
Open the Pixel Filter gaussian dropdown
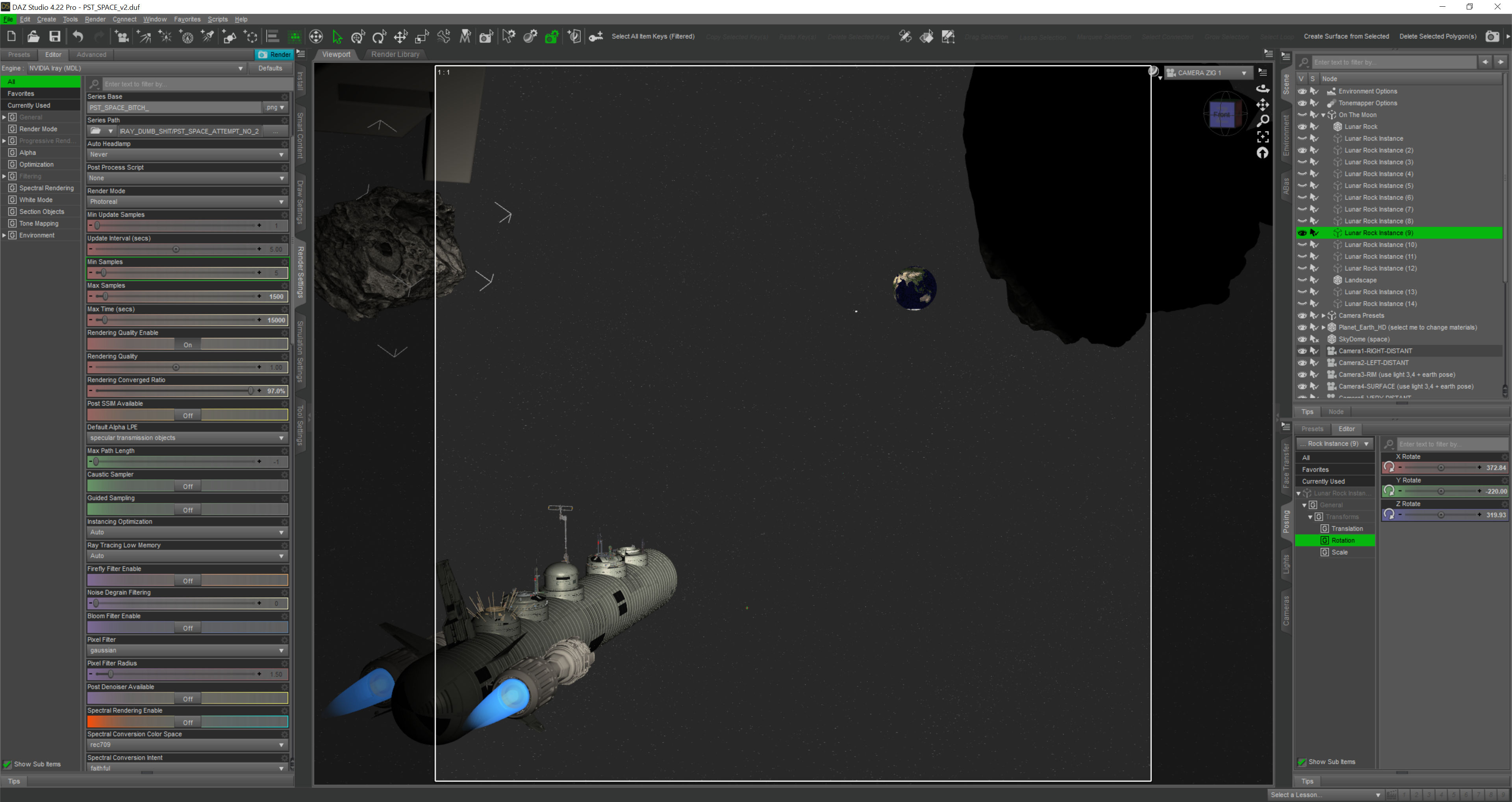[x=187, y=650]
